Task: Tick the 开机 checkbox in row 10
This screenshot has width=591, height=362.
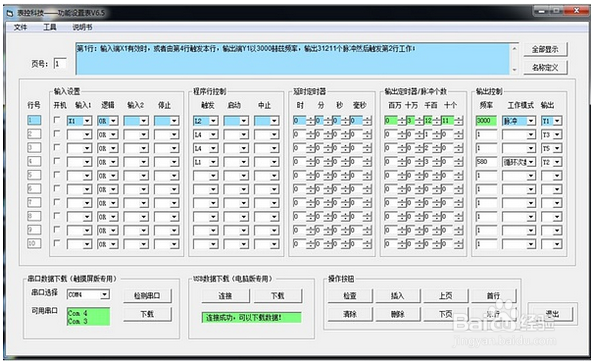Action: [57, 244]
